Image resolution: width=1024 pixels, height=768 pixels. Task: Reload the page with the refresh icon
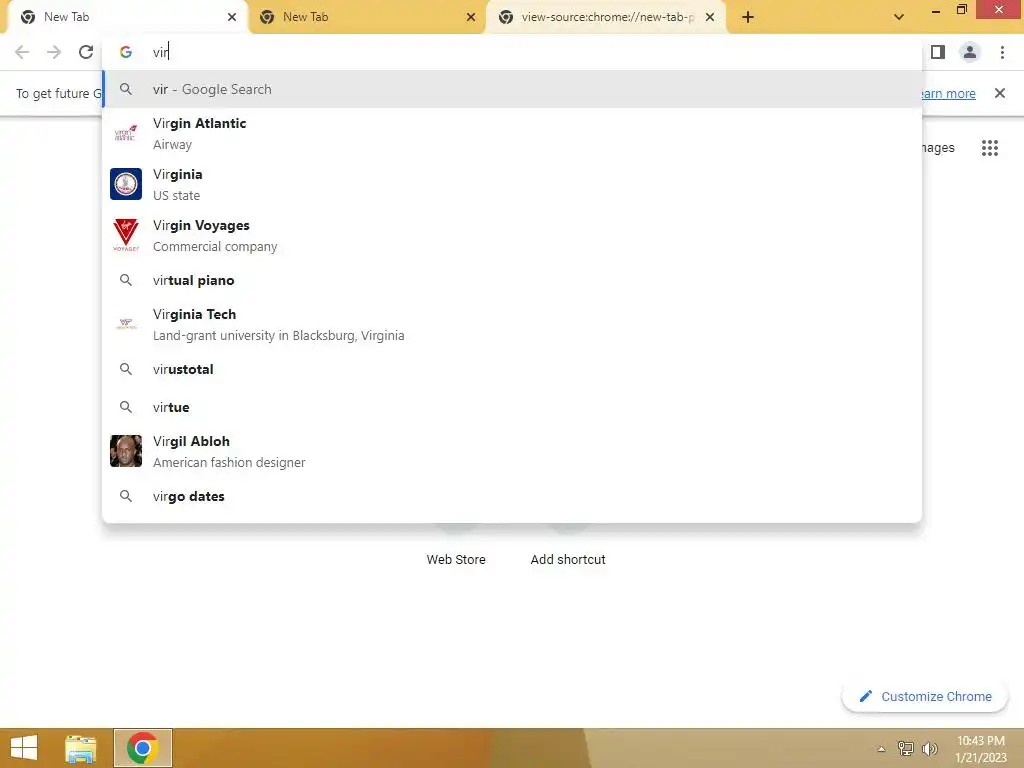coord(86,52)
